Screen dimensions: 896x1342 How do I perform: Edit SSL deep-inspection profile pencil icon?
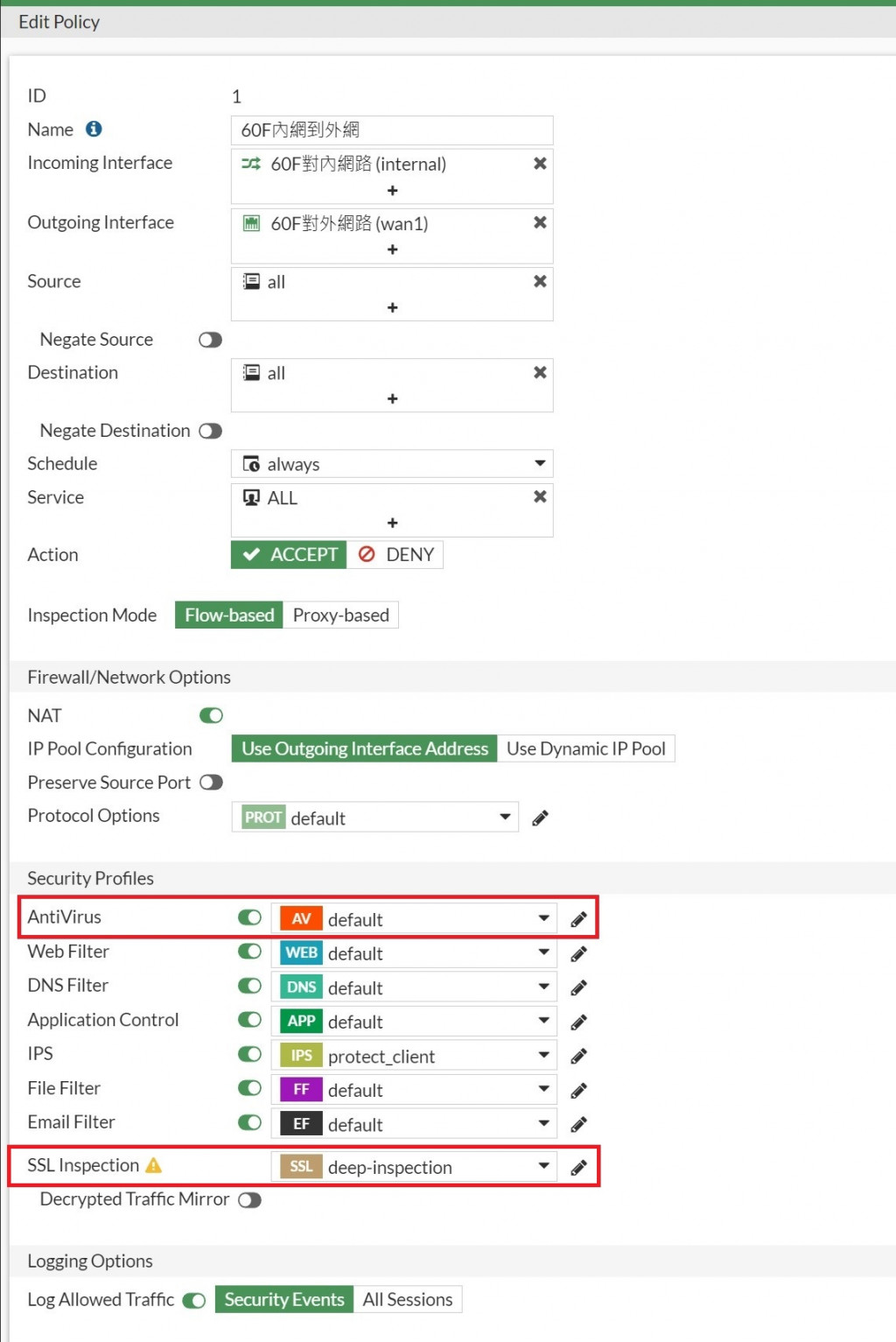coord(578,1168)
